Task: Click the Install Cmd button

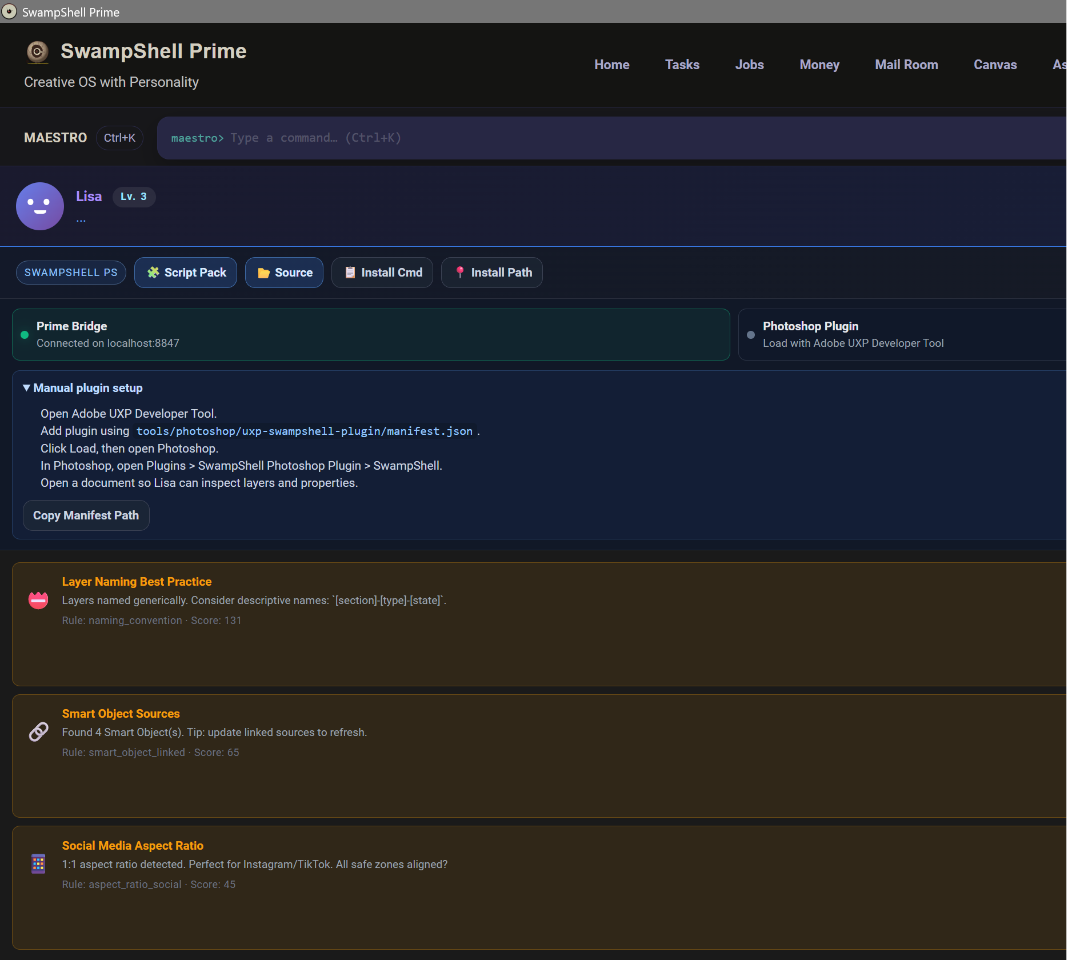Action: pyautogui.click(x=382, y=273)
